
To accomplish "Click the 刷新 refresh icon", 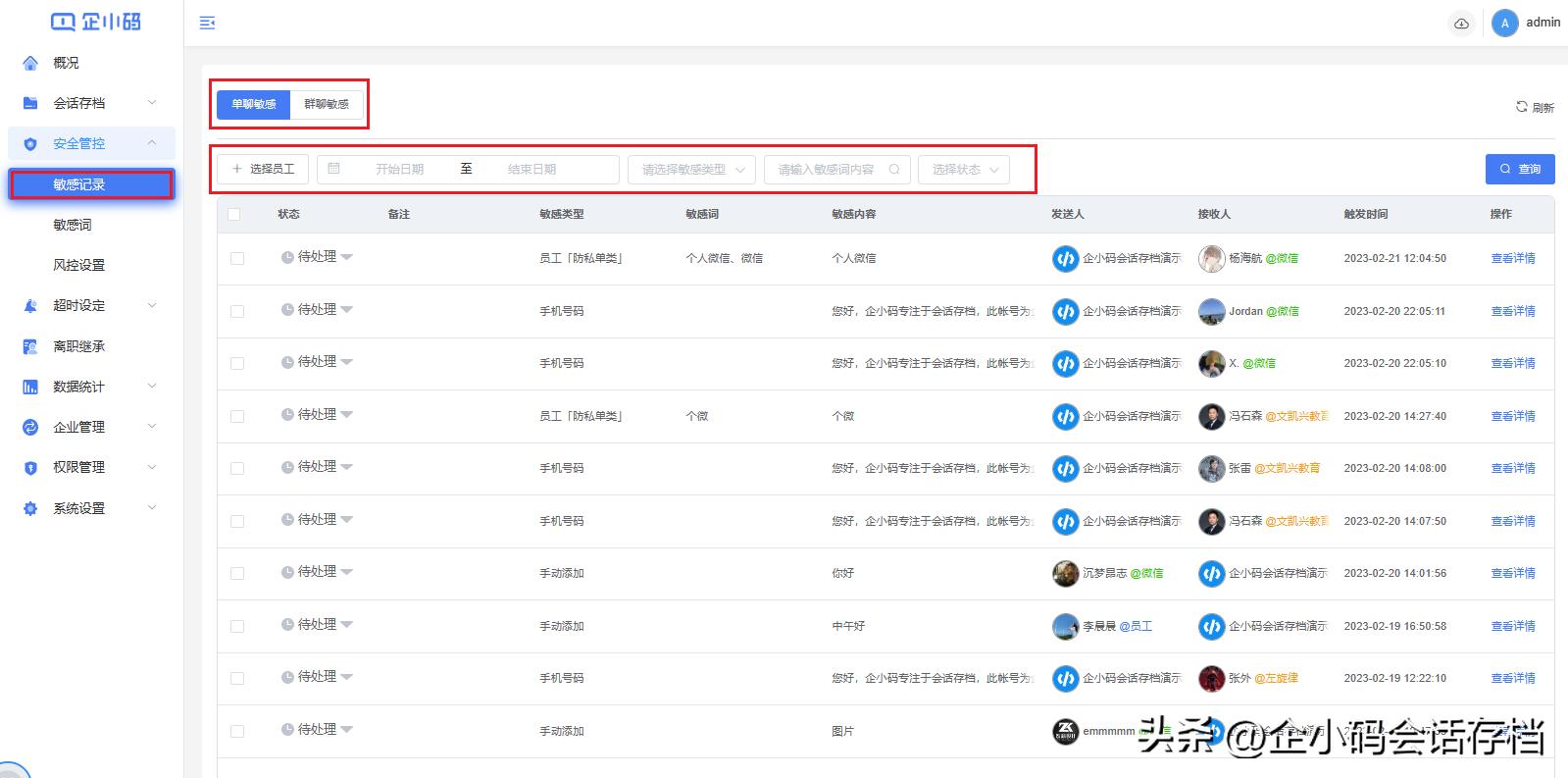I will click(x=1522, y=107).
